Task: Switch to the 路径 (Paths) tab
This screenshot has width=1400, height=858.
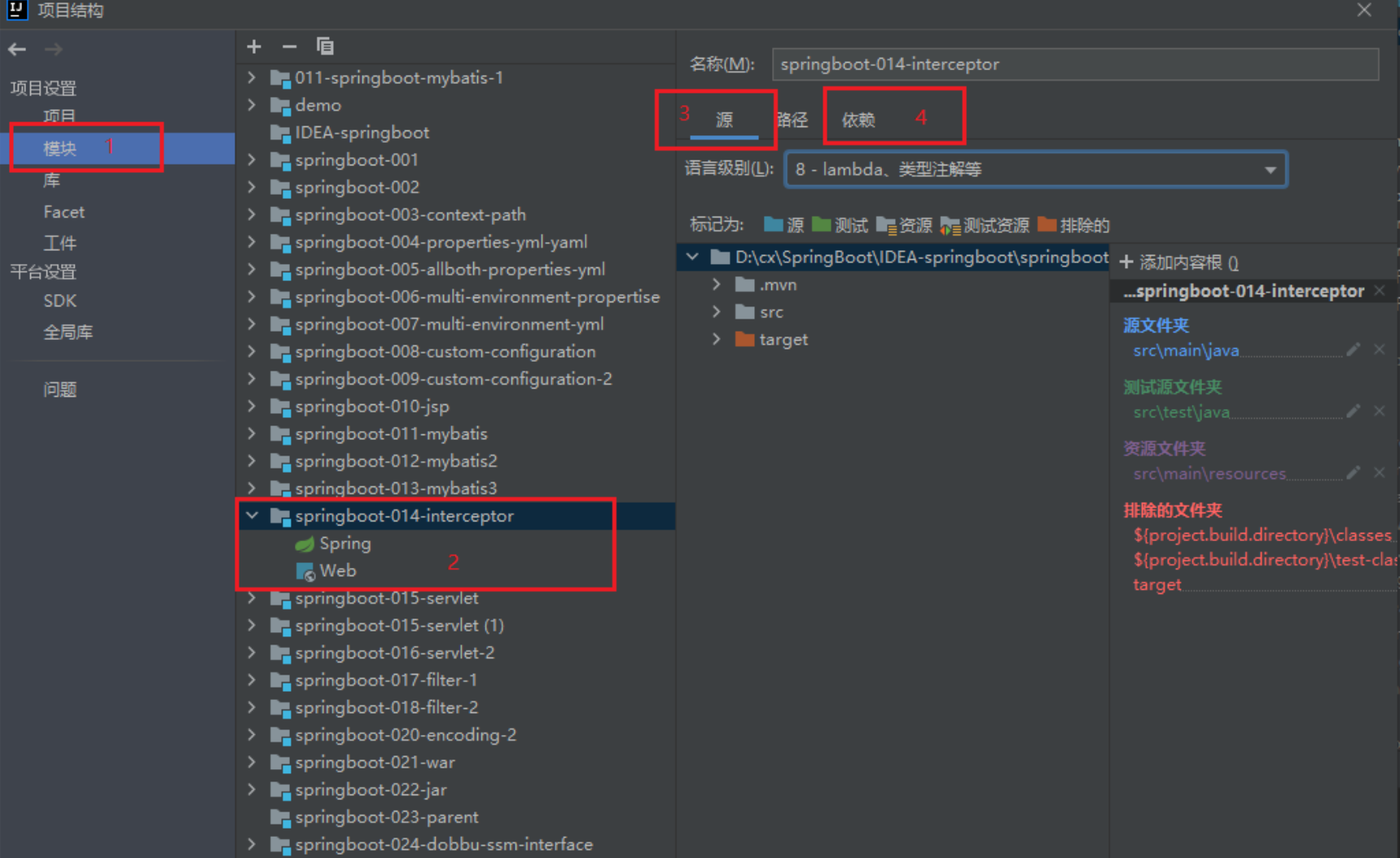Action: pyautogui.click(x=792, y=120)
